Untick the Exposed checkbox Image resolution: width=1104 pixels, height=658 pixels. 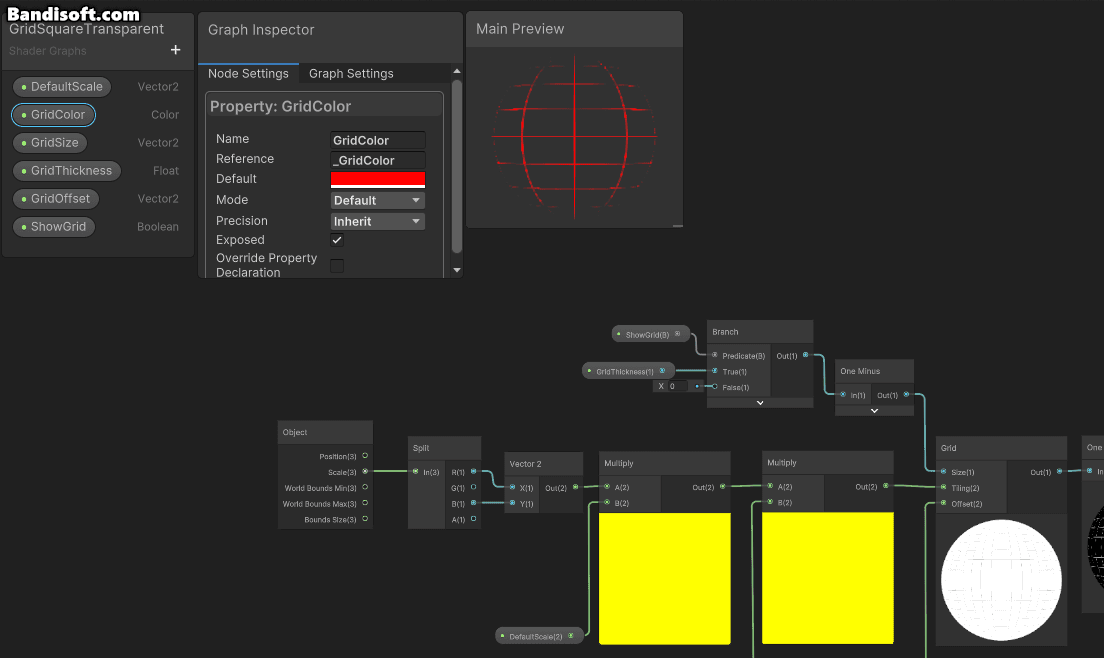(x=337, y=240)
